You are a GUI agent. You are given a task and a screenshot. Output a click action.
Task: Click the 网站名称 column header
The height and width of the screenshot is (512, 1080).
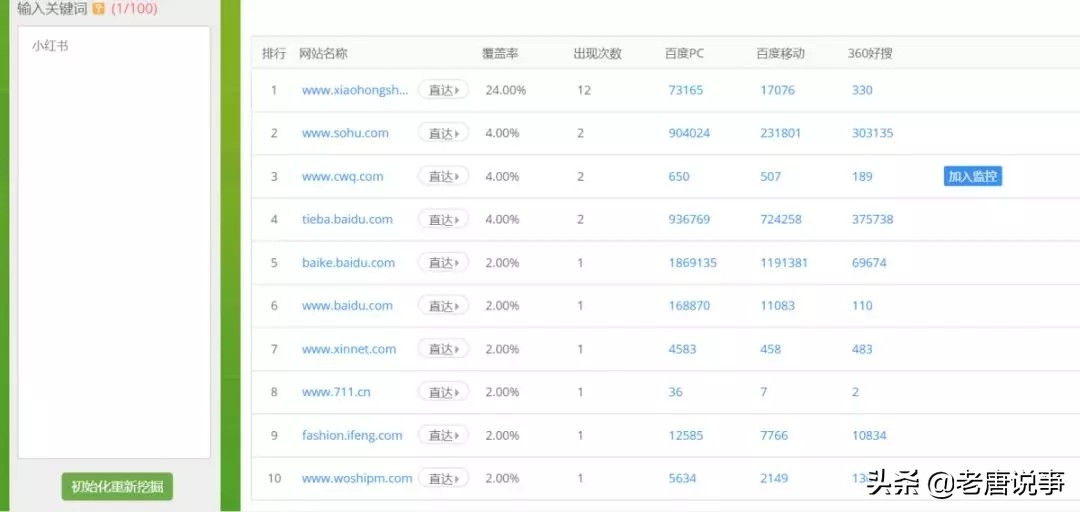click(x=323, y=54)
